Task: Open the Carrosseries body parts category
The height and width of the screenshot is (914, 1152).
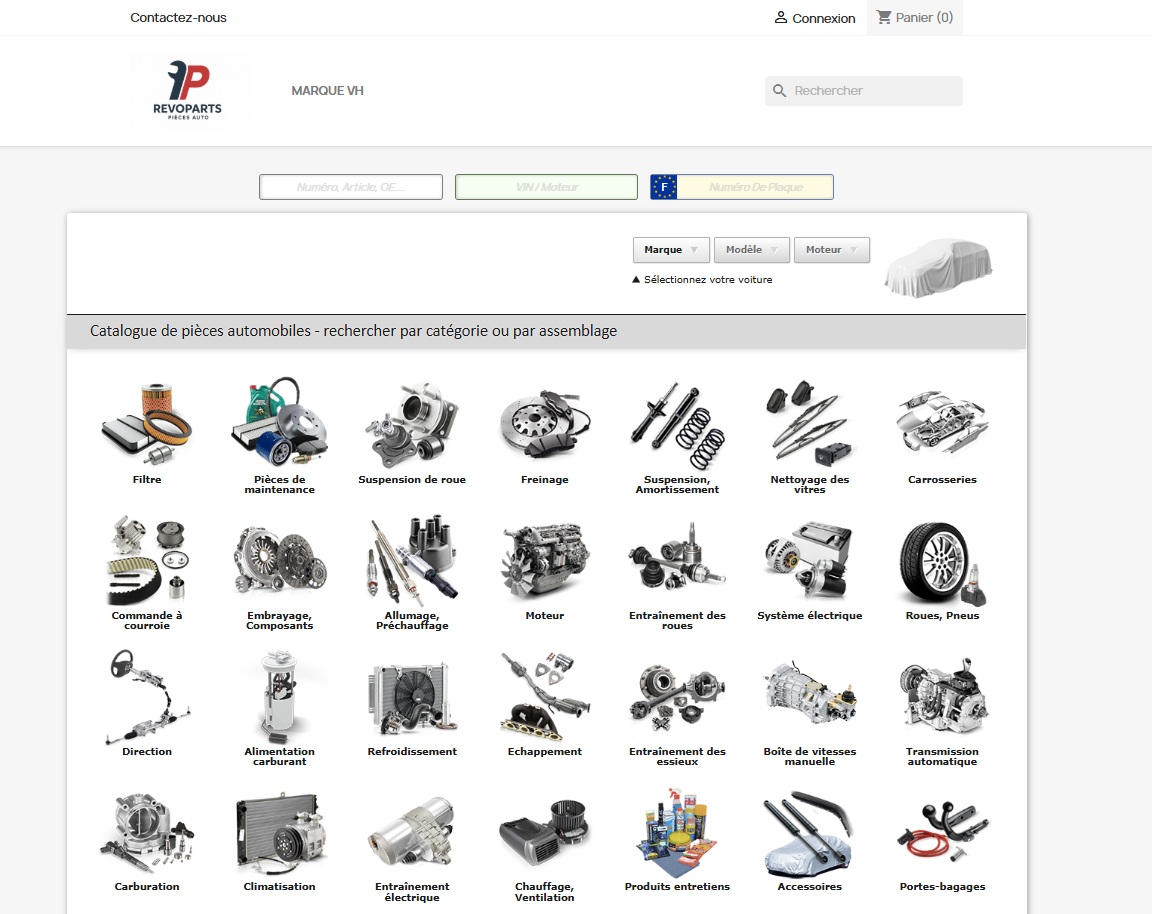Action: 941,425
